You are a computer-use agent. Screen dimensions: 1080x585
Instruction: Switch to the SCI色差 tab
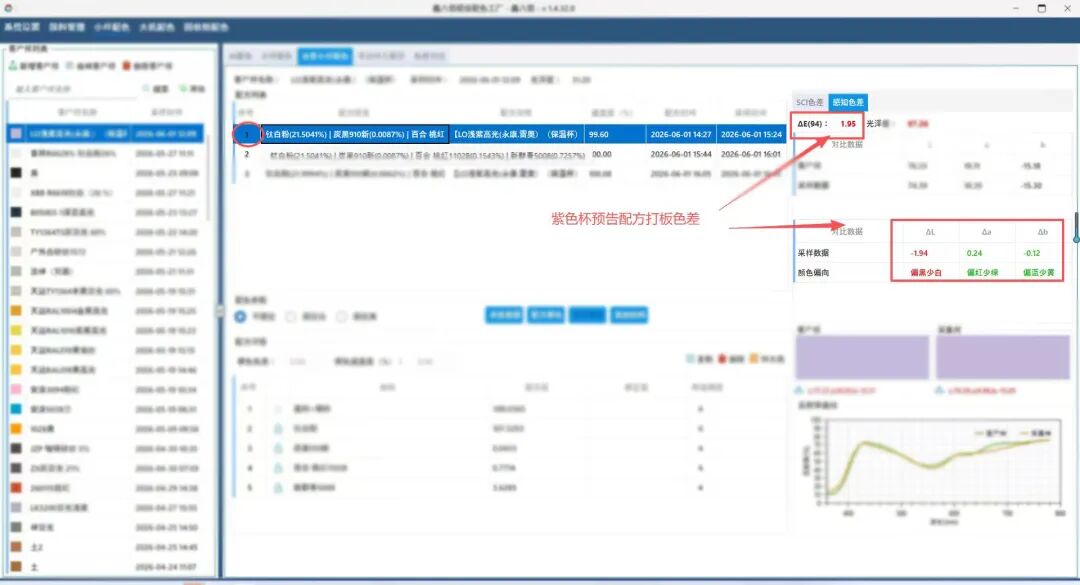pyautogui.click(x=810, y=102)
